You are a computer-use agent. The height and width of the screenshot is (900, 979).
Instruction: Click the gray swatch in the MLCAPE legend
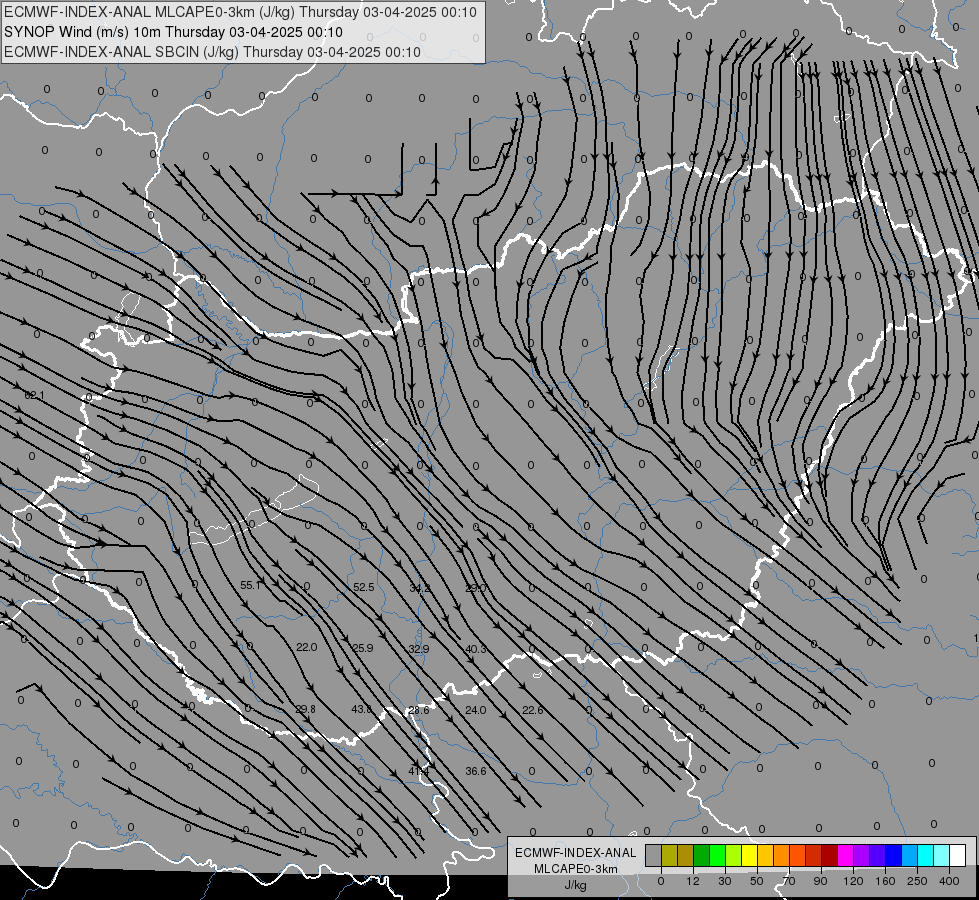654,855
